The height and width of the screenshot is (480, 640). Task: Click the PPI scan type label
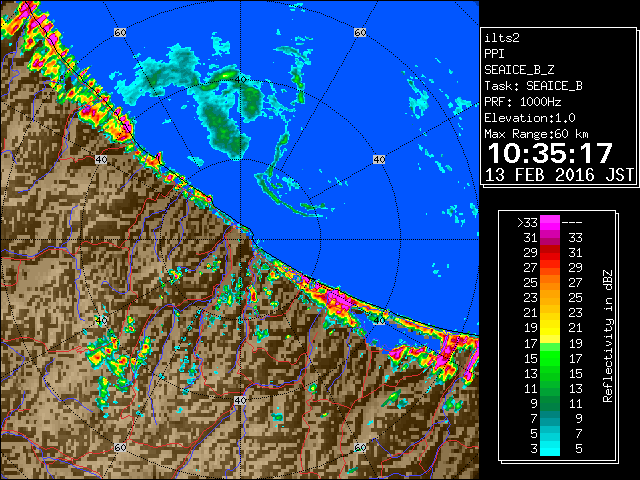click(494, 54)
